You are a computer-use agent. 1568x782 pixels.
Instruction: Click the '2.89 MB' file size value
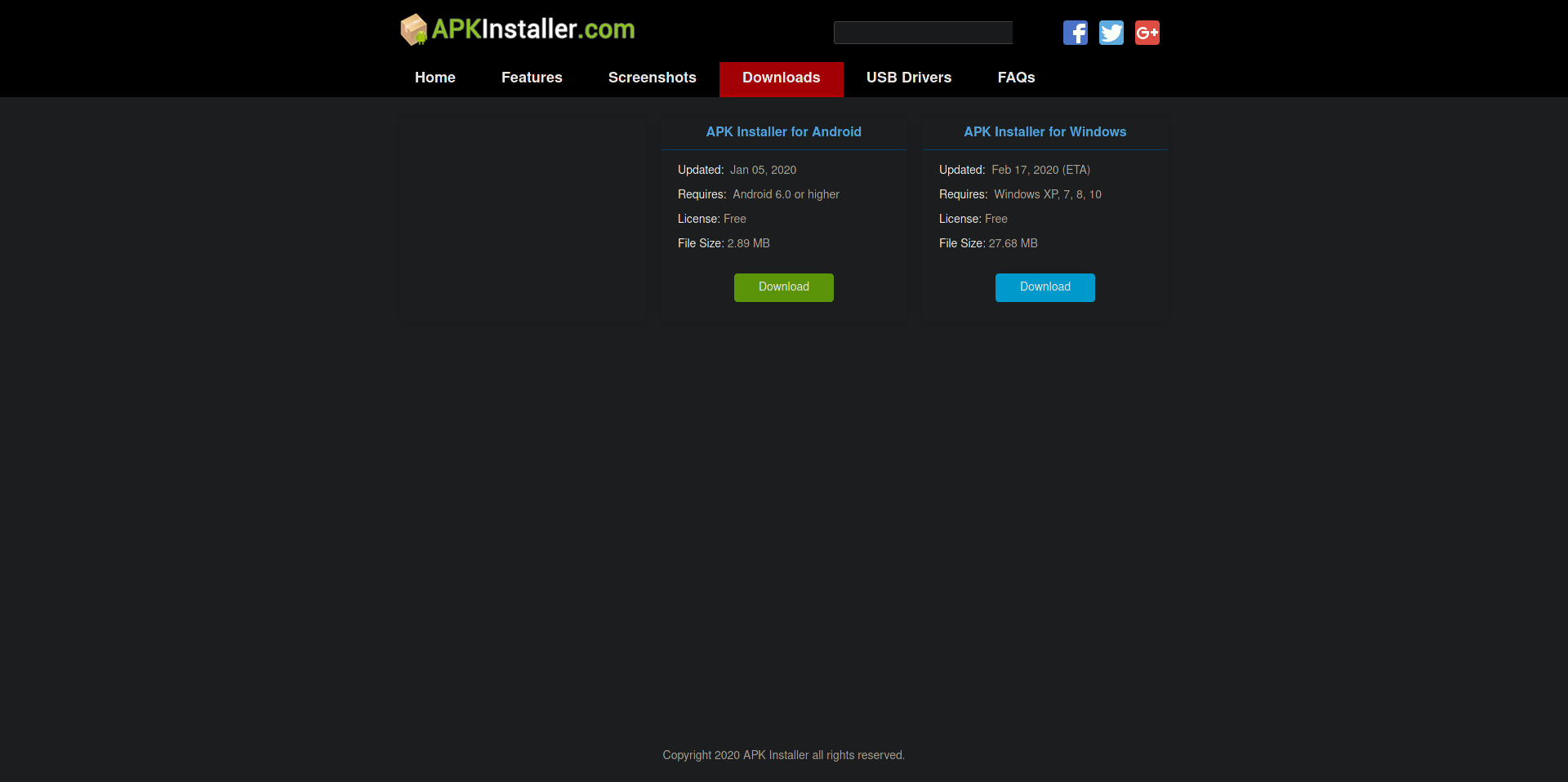748,243
